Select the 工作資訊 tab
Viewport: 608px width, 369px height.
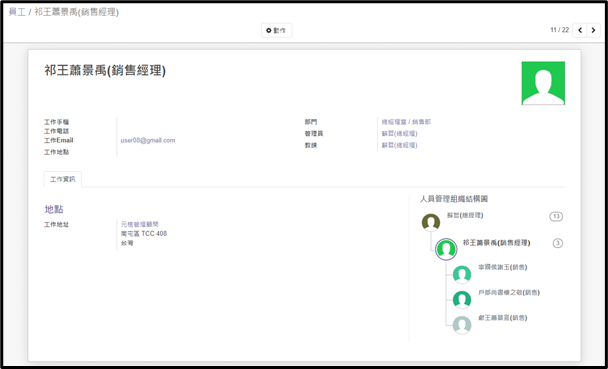click(63, 179)
